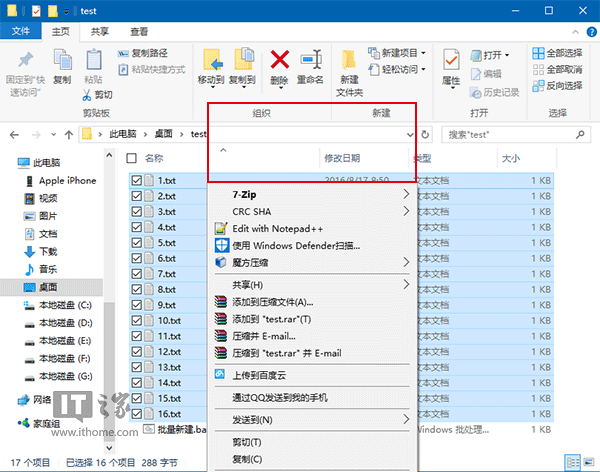Uncheck the checkbox for 1.txt

(x=136, y=181)
